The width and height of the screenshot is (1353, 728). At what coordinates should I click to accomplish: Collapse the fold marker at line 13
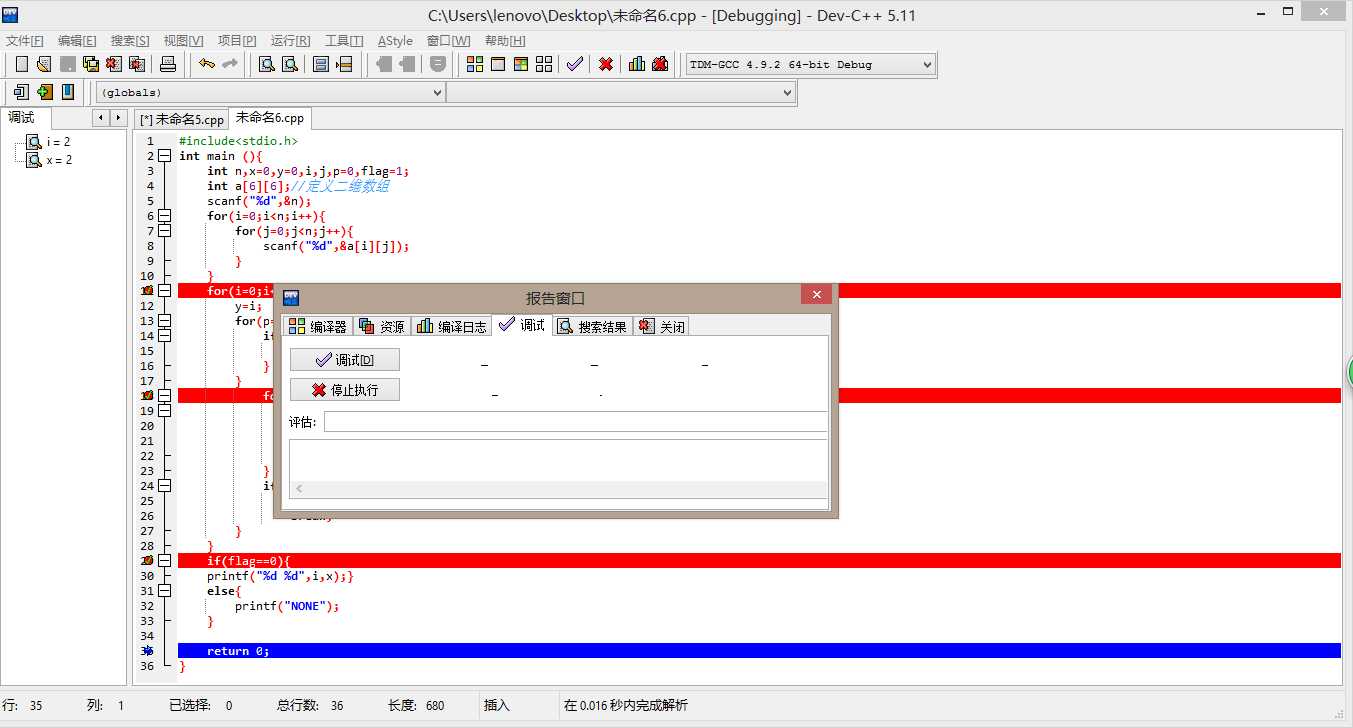tap(165, 321)
